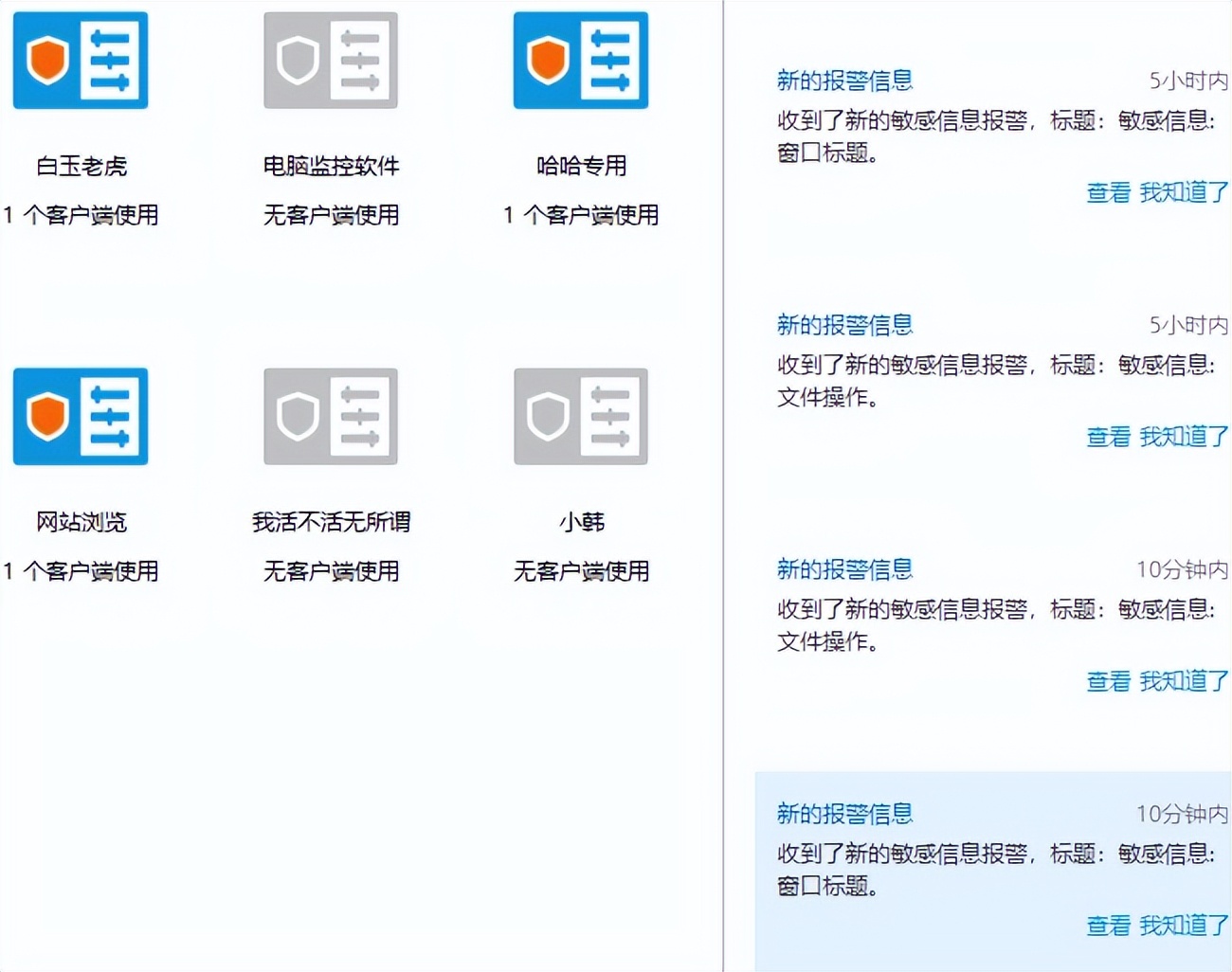
Task: Click the 无客户端使用 label under 电脑监控软件
Action: click(330, 215)
